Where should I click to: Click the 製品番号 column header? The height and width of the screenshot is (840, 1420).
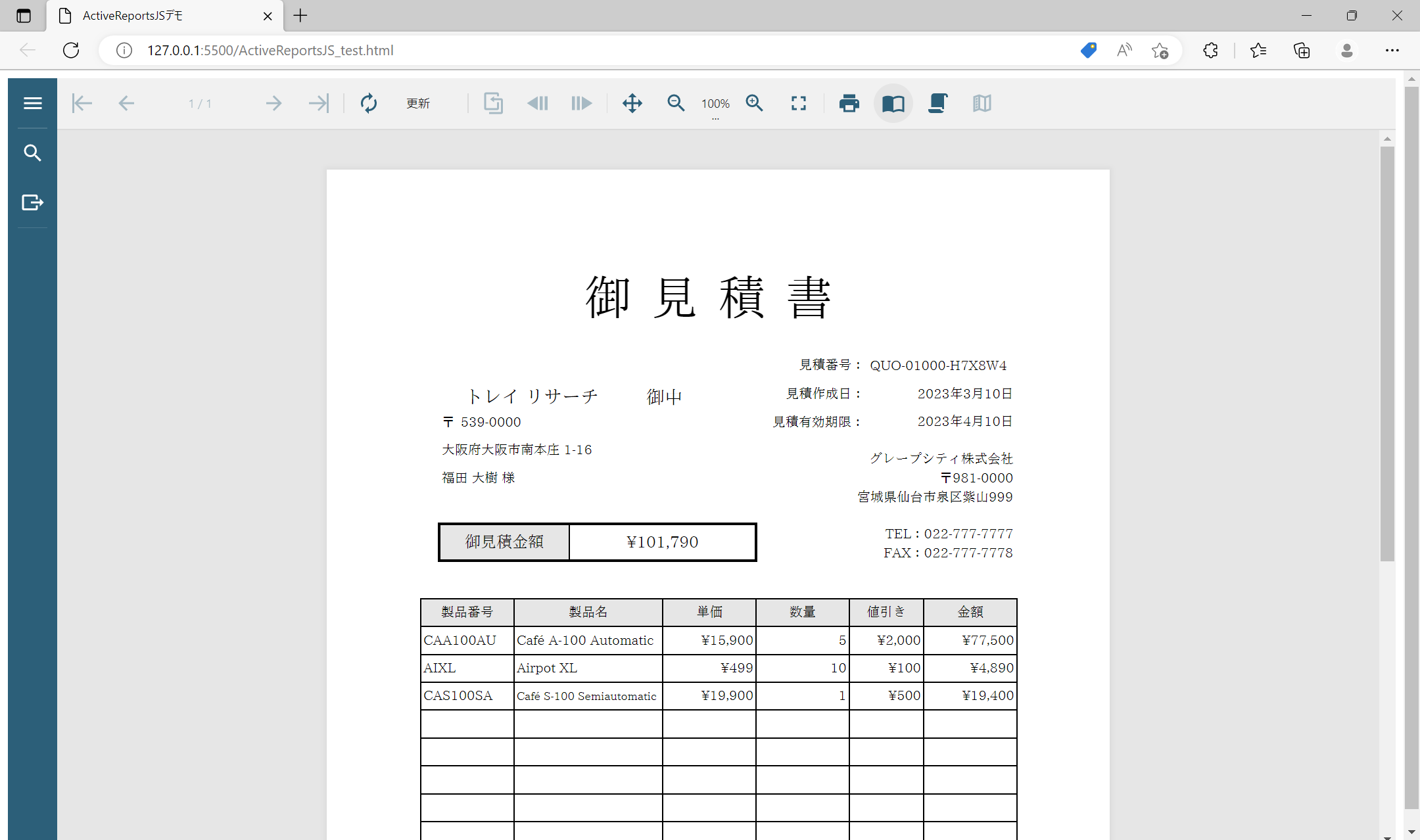467,612
